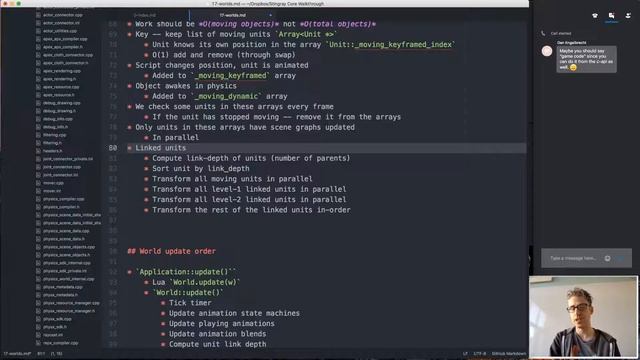Select physics_scene_objects.h file
The width and height of the screenshot is (640, 360).
tap(66, 255)
